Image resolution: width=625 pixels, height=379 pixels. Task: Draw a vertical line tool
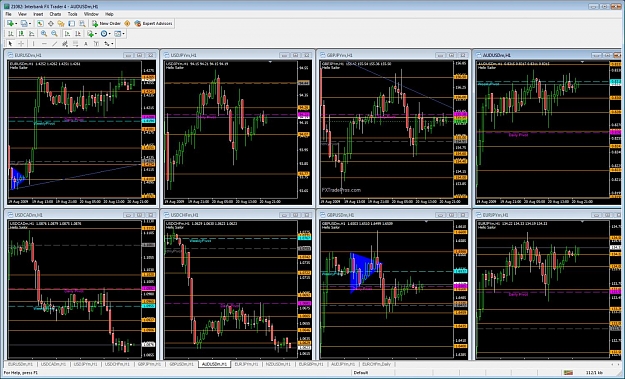[33, 43]
